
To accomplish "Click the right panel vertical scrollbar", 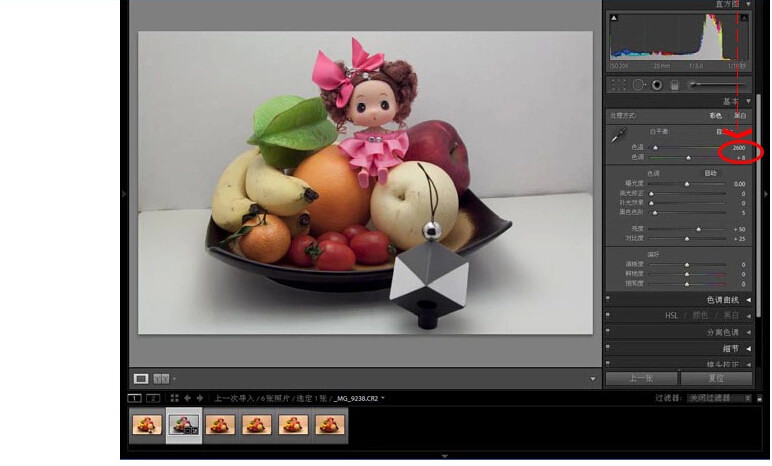I will point(758,205).
